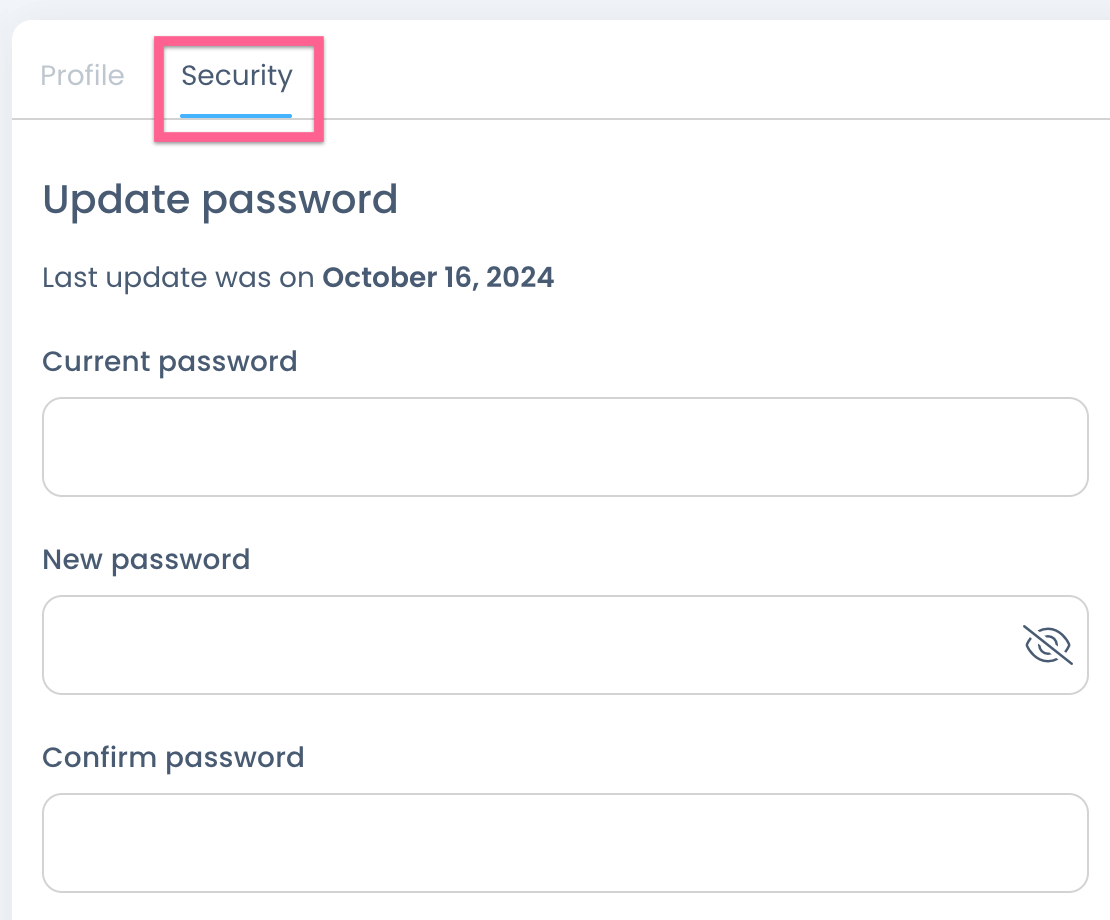Switch to the Profile tab
This screenshot has width=1110, height=920.
pyautogui.click(x=82, y=76)
